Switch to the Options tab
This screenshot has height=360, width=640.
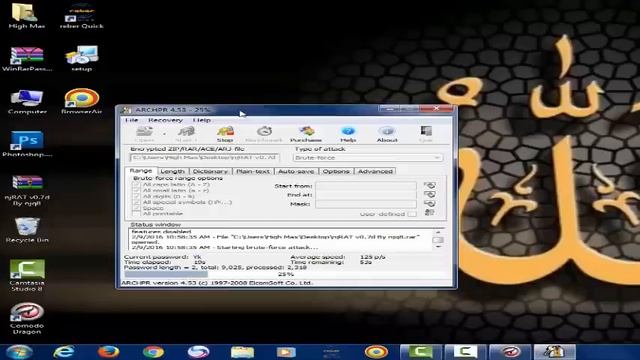[336, 171]
